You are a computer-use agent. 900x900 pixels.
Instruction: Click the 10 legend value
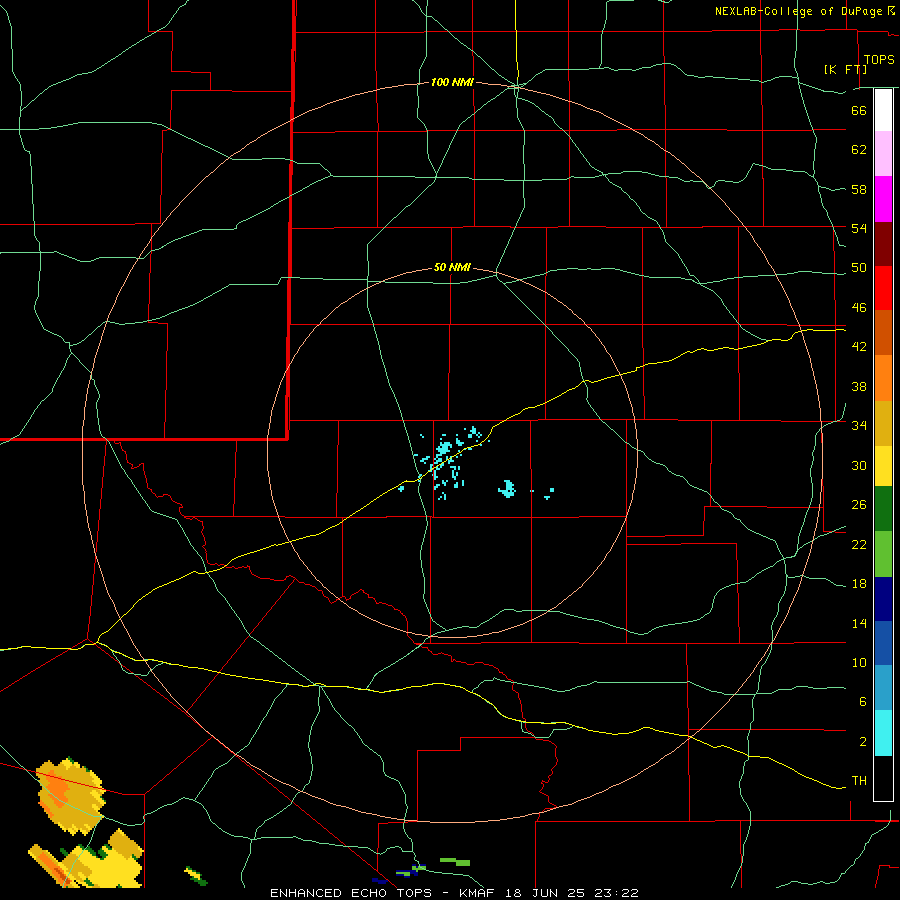point(859,663)
